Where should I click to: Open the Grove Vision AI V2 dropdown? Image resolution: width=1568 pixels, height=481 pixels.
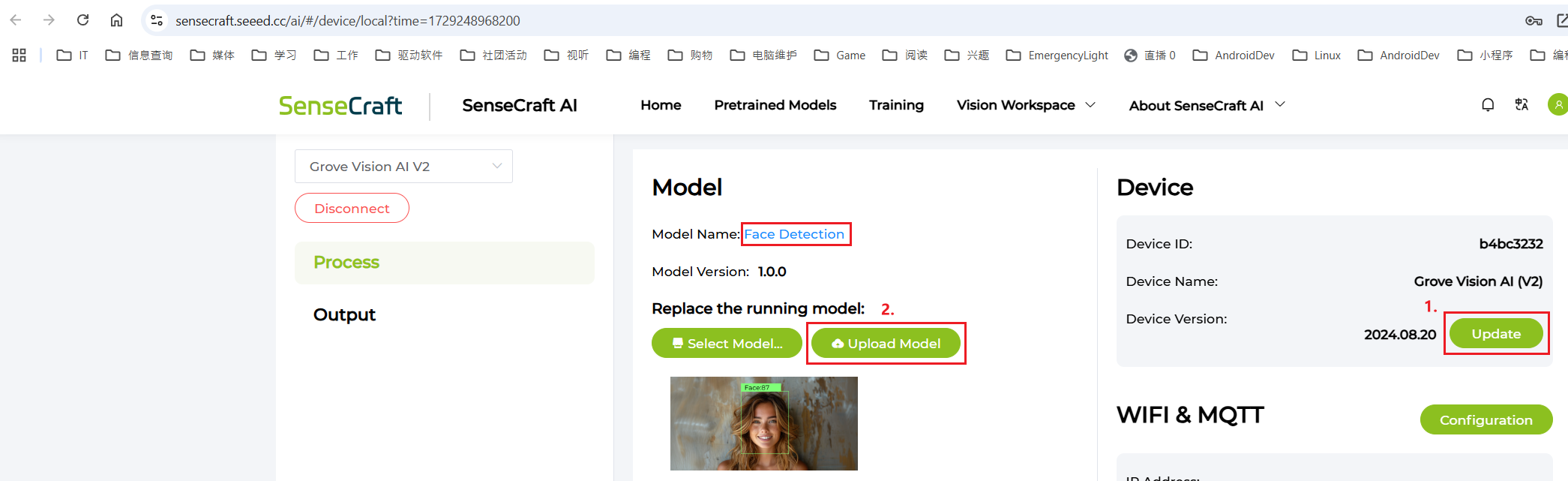(403, 167)
